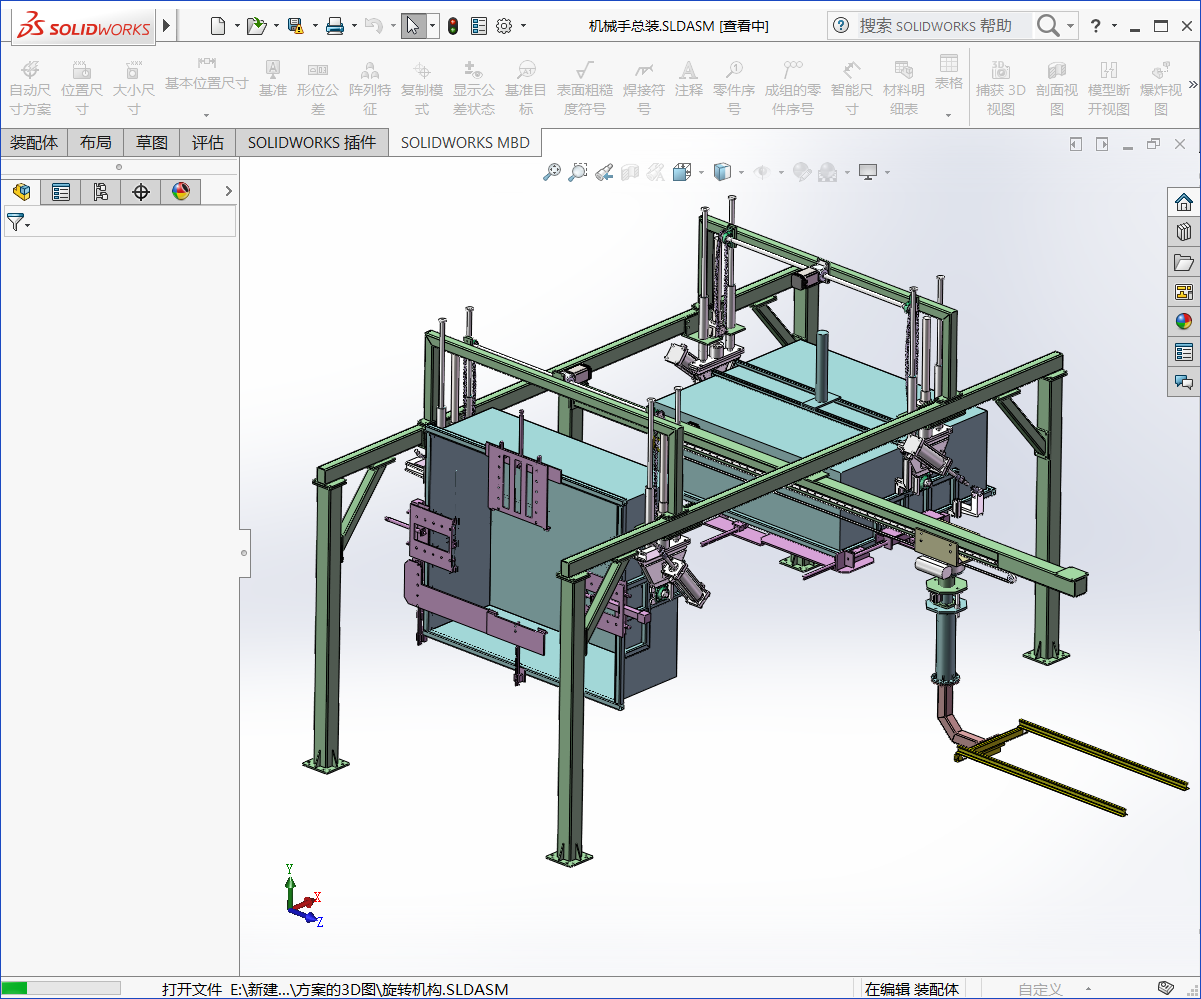
Task: Switch to the SOLIDWORKS 插件 tab
Action: (312, 143)
